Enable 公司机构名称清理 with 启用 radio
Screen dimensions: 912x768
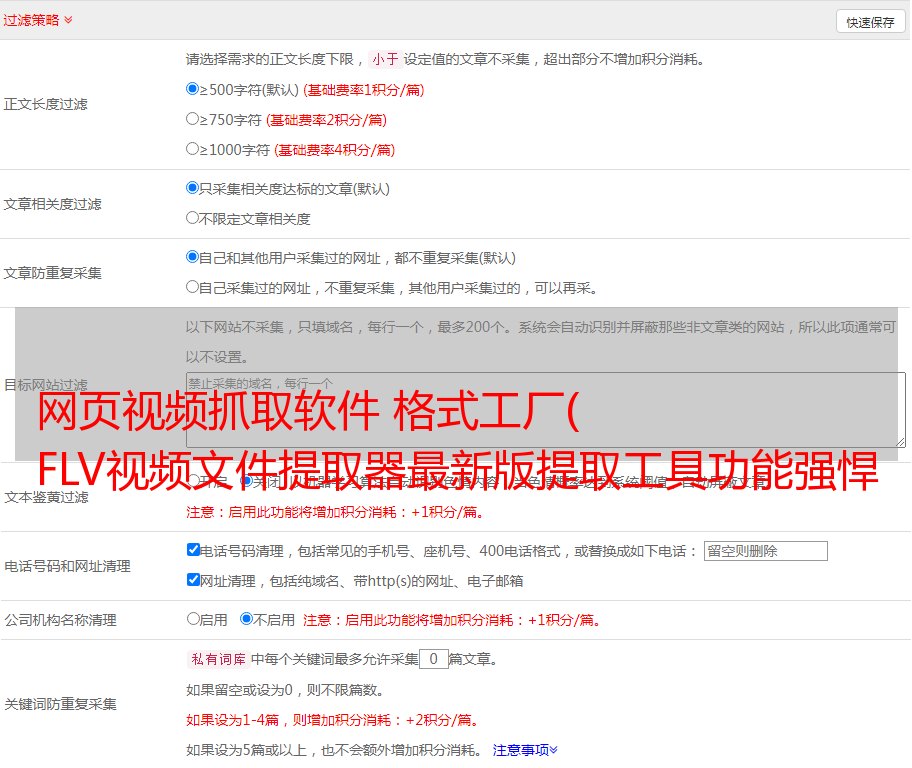tap(193, 619)
